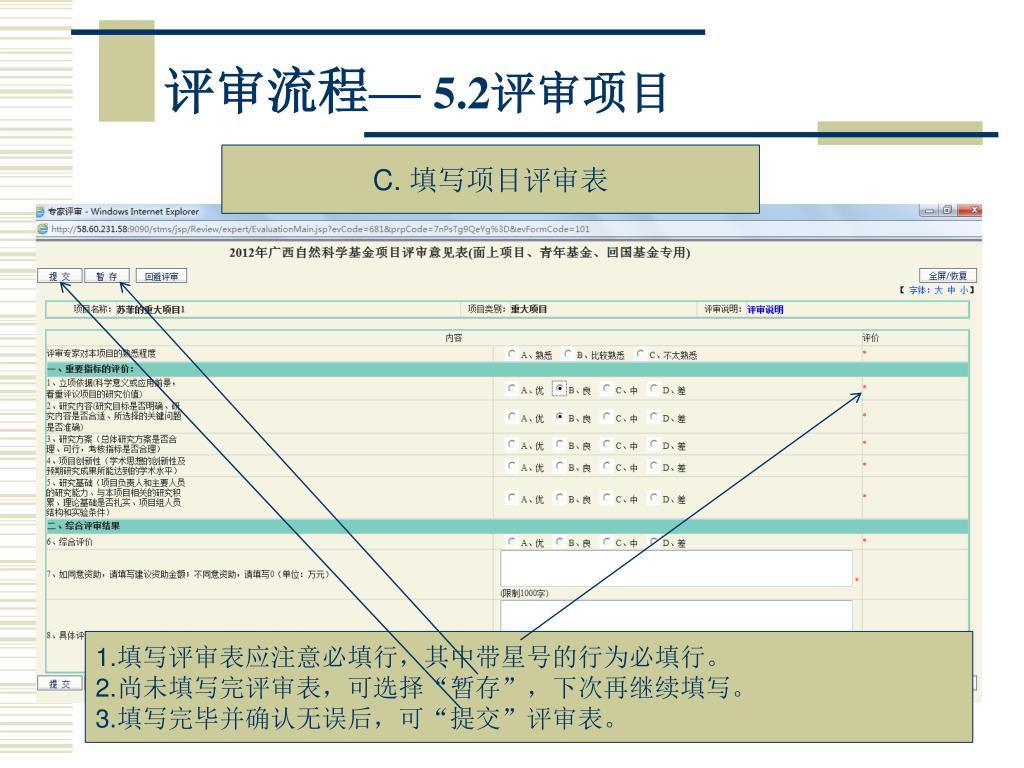1024x768 pixels.
Task: Click the 重大项目 project category text
Action: click(x=528, y=309)
